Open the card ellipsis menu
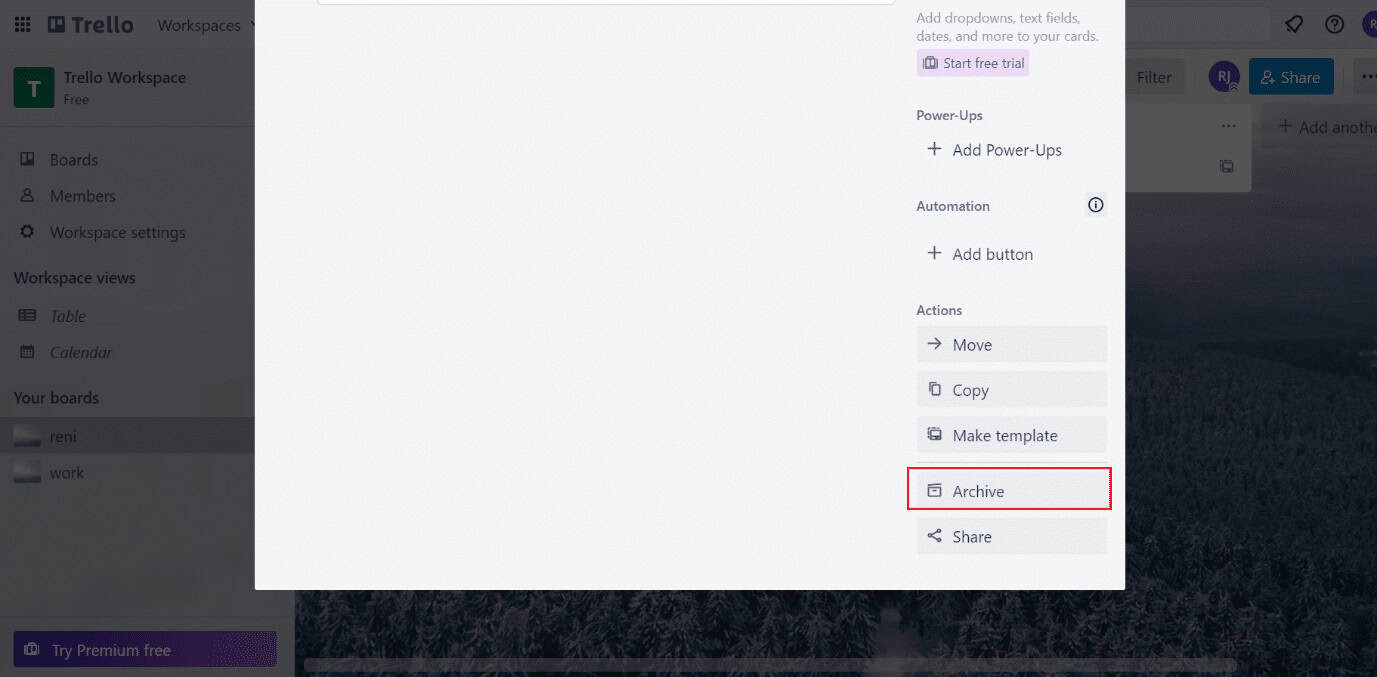This screenshot has width=1377, height=677. (1228, 125)
